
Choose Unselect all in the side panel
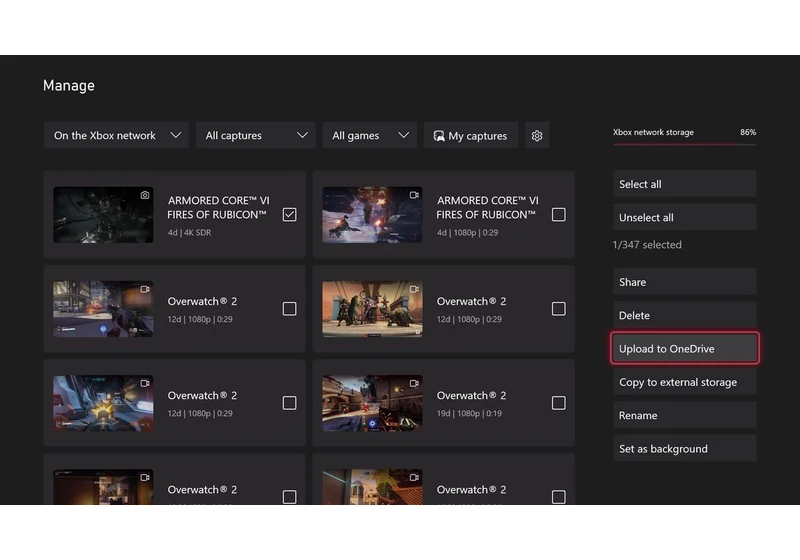pos(685,217)
